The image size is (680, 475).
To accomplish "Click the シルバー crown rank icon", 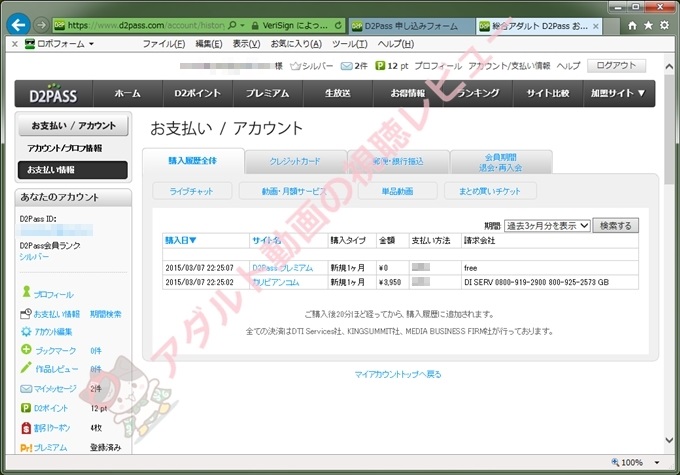I will 295,66.
